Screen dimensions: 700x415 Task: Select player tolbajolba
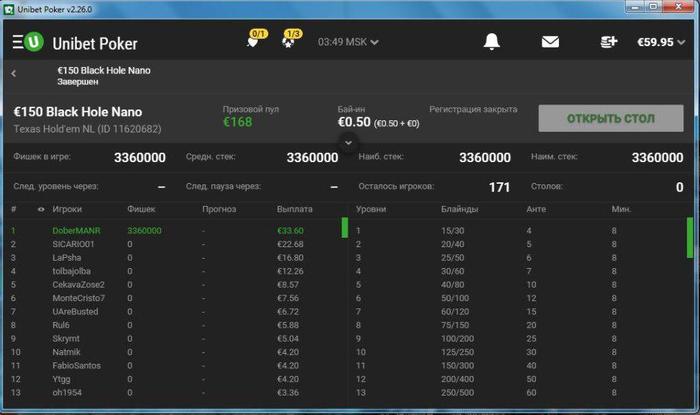coord(71,271)
